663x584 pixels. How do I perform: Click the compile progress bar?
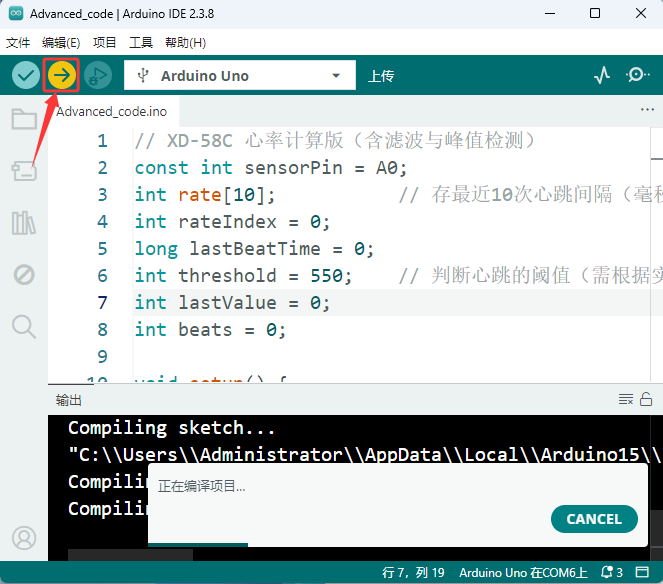pyautogui.click(x=198, y=545)
